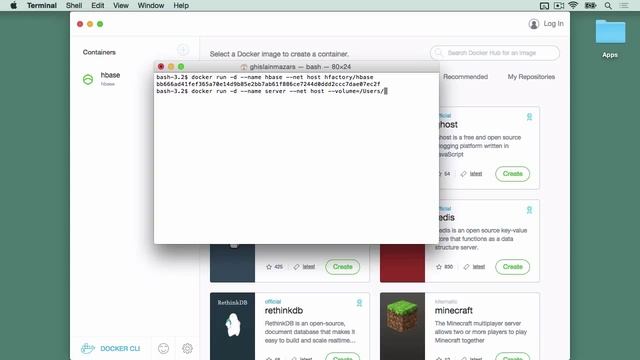
Task: Click the first docker run hbase command
Action: coord(264,77)
